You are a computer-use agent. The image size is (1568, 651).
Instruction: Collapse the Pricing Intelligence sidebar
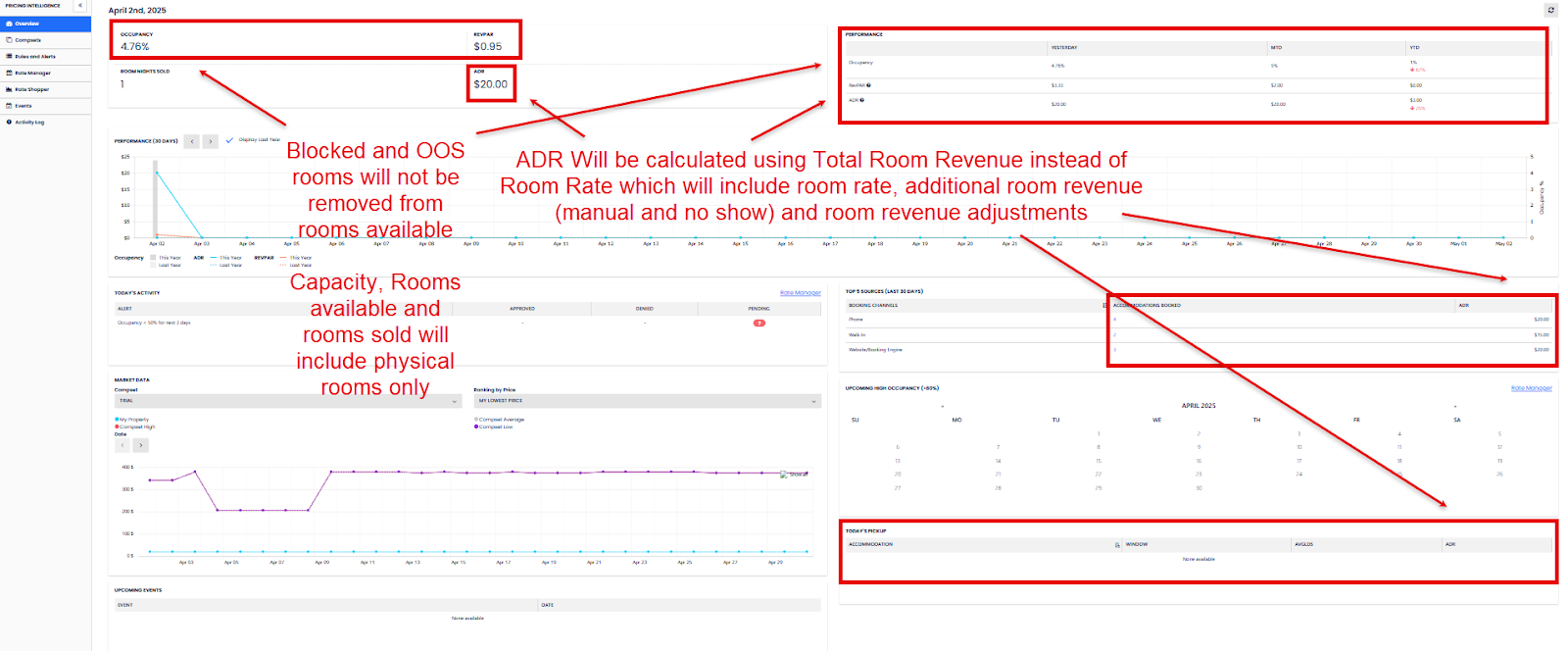tap(80, 6)
